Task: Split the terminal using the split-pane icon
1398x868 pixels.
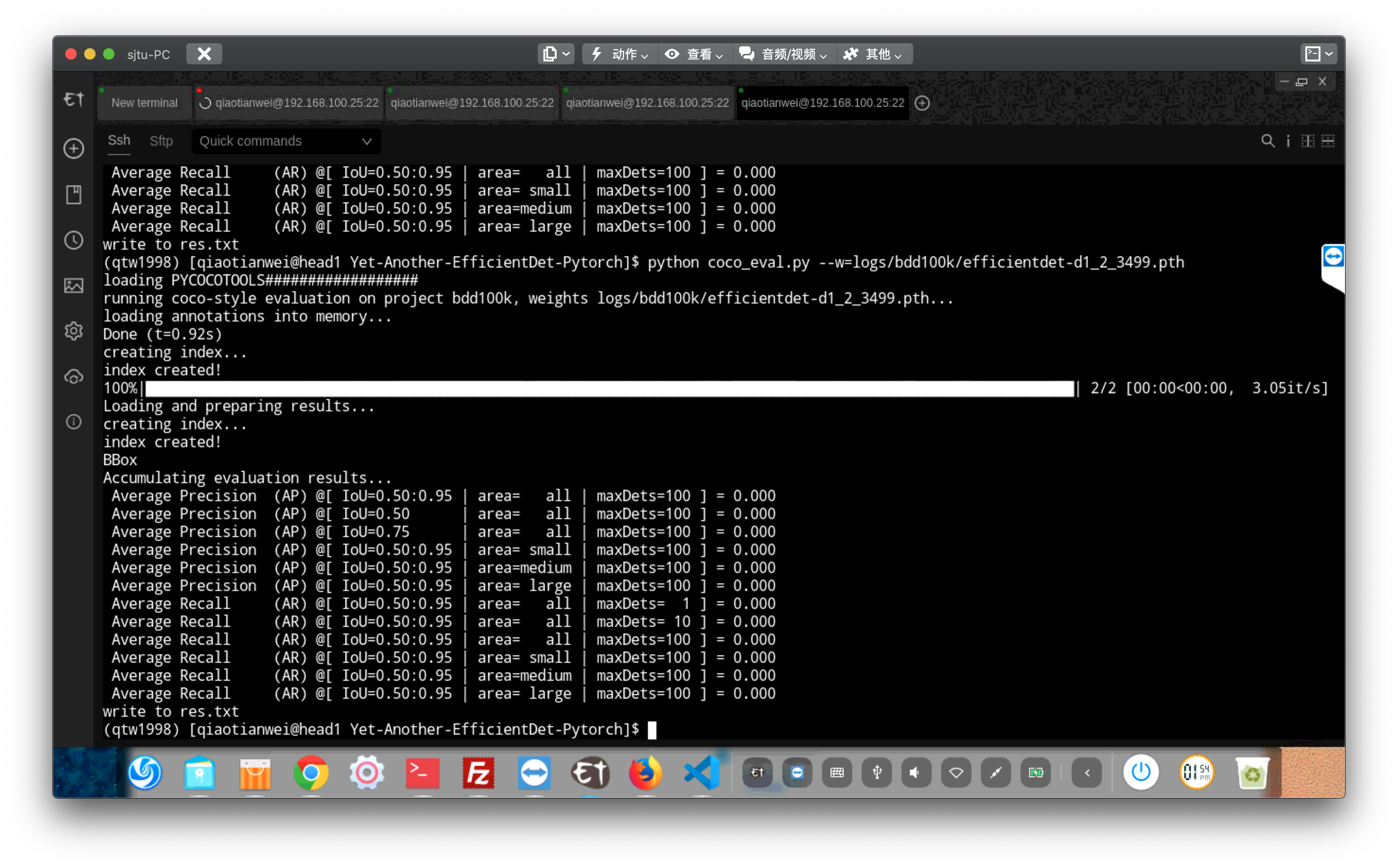Action: 1308,141
